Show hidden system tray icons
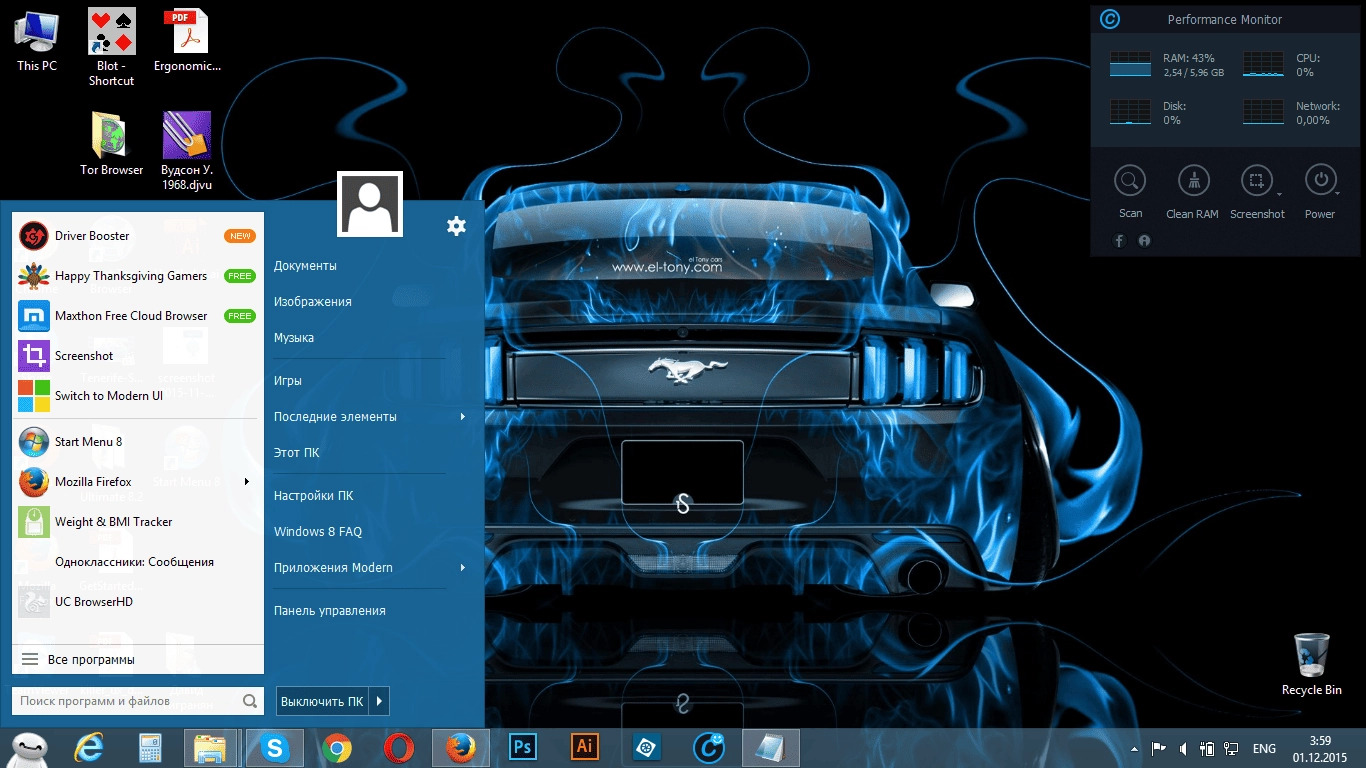 (1134, 748)
